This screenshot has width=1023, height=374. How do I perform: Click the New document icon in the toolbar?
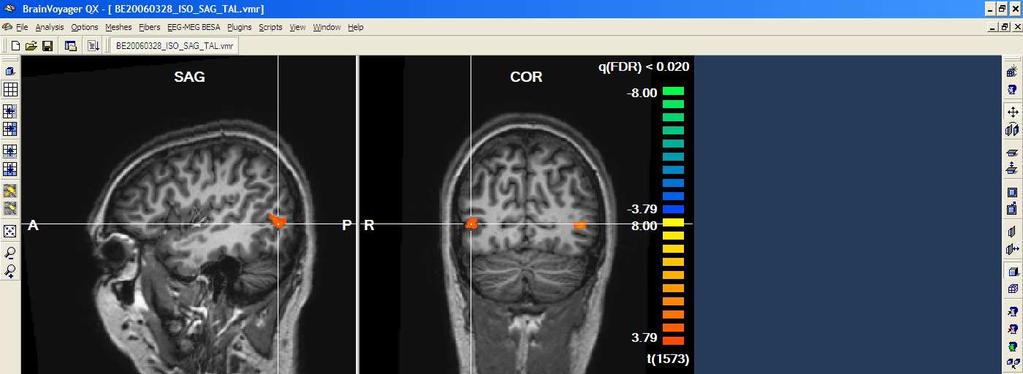[16, 46]
